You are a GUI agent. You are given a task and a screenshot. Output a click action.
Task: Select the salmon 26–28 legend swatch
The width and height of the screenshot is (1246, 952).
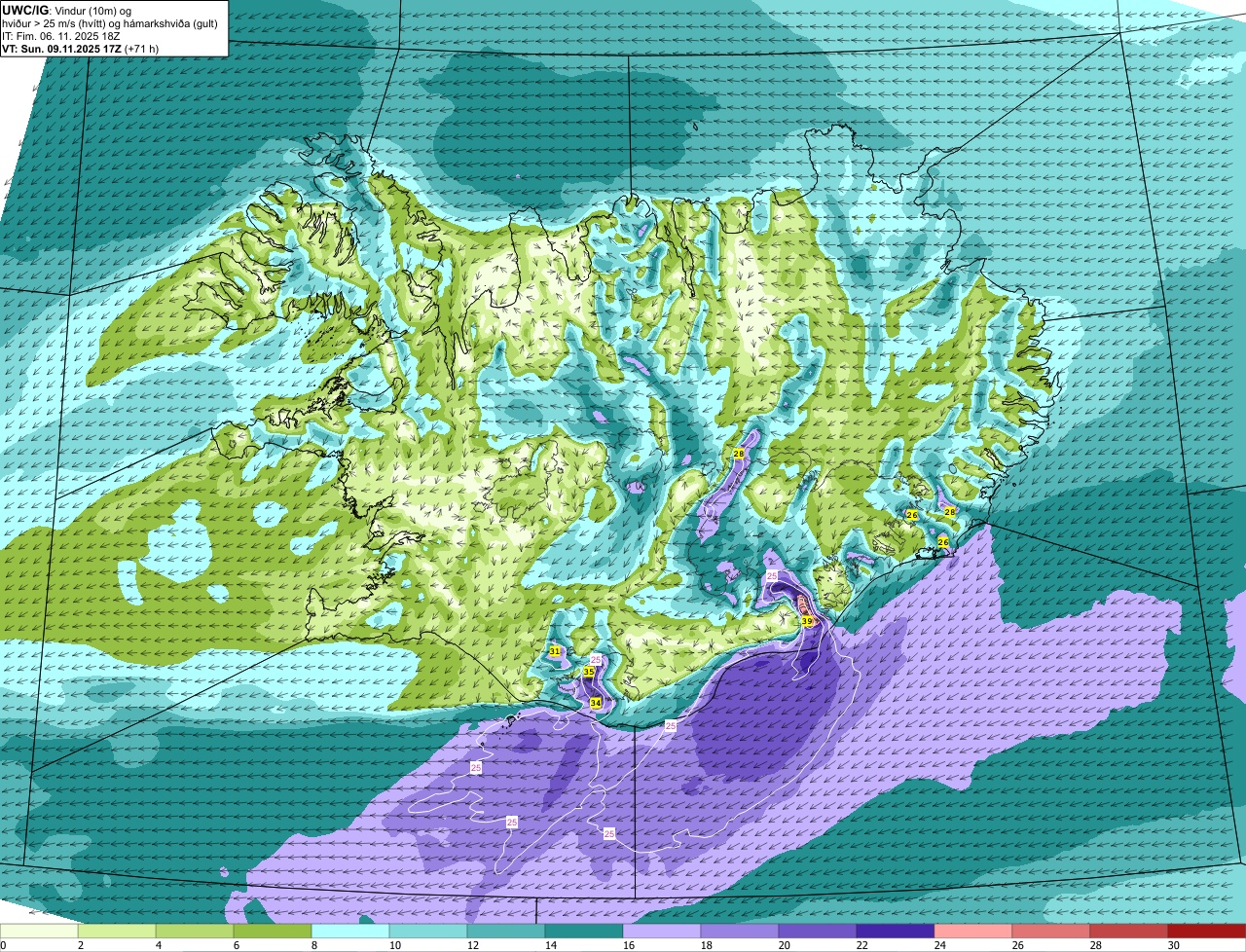click(1051, 932)
